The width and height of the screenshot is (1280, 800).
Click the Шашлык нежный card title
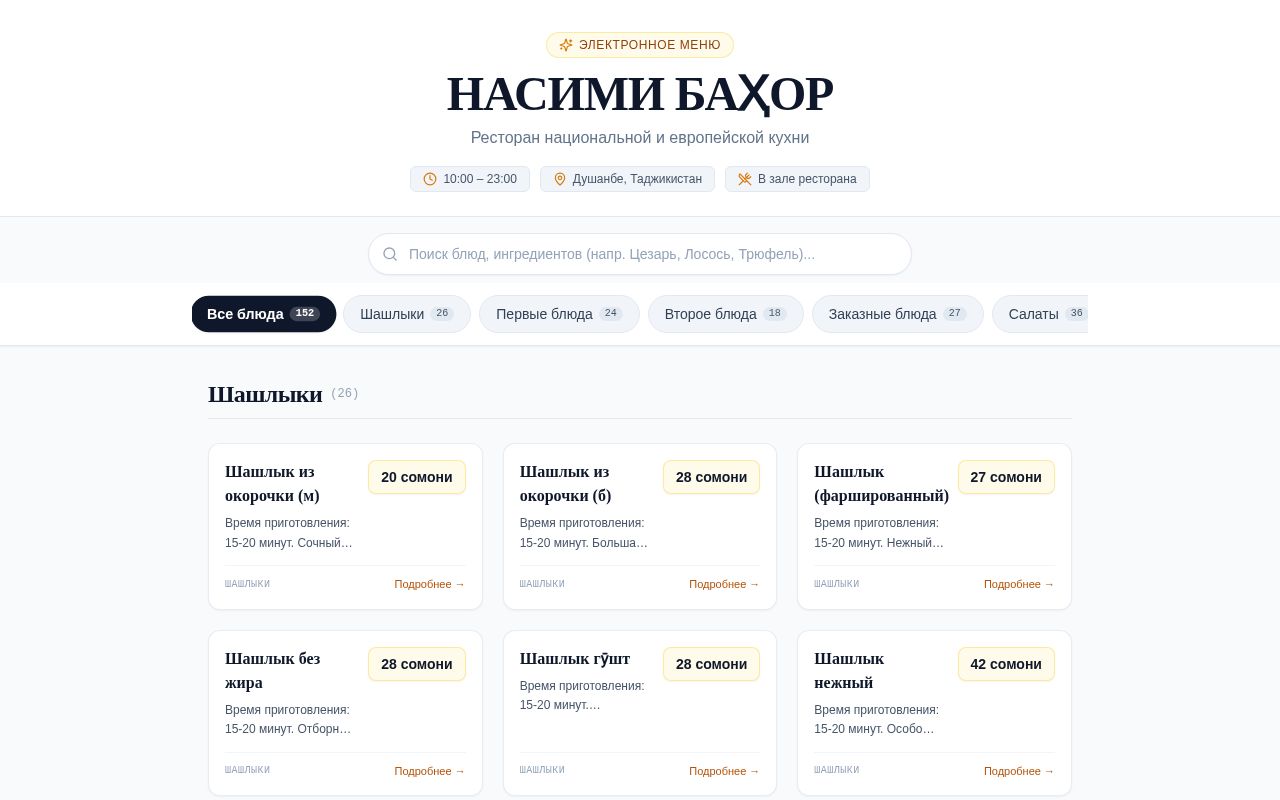[x=849, y=671]
